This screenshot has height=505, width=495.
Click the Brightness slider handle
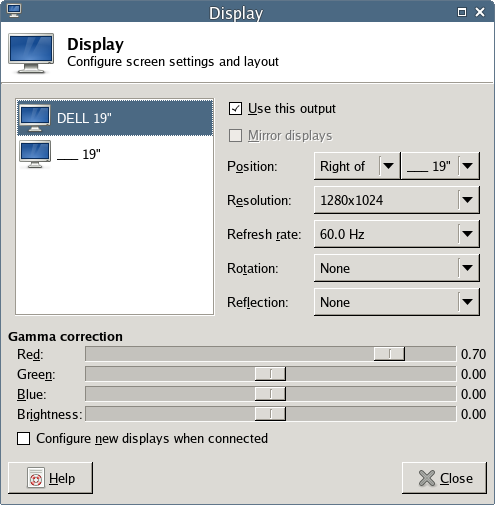click(270, 414)
